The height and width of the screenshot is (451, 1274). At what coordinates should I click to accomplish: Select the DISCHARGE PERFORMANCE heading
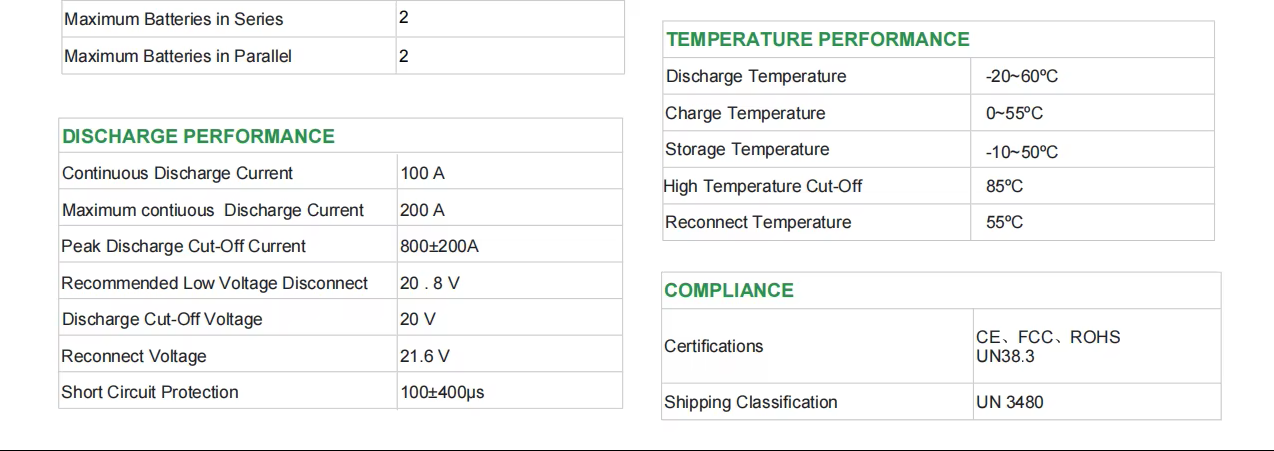198,136
